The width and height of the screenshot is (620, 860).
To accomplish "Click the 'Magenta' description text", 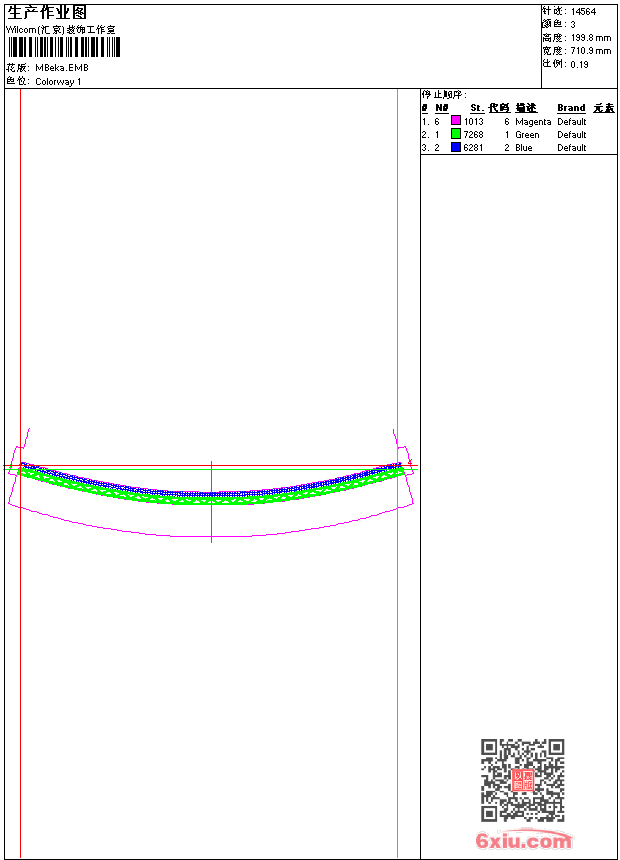I will click(533, 122).
